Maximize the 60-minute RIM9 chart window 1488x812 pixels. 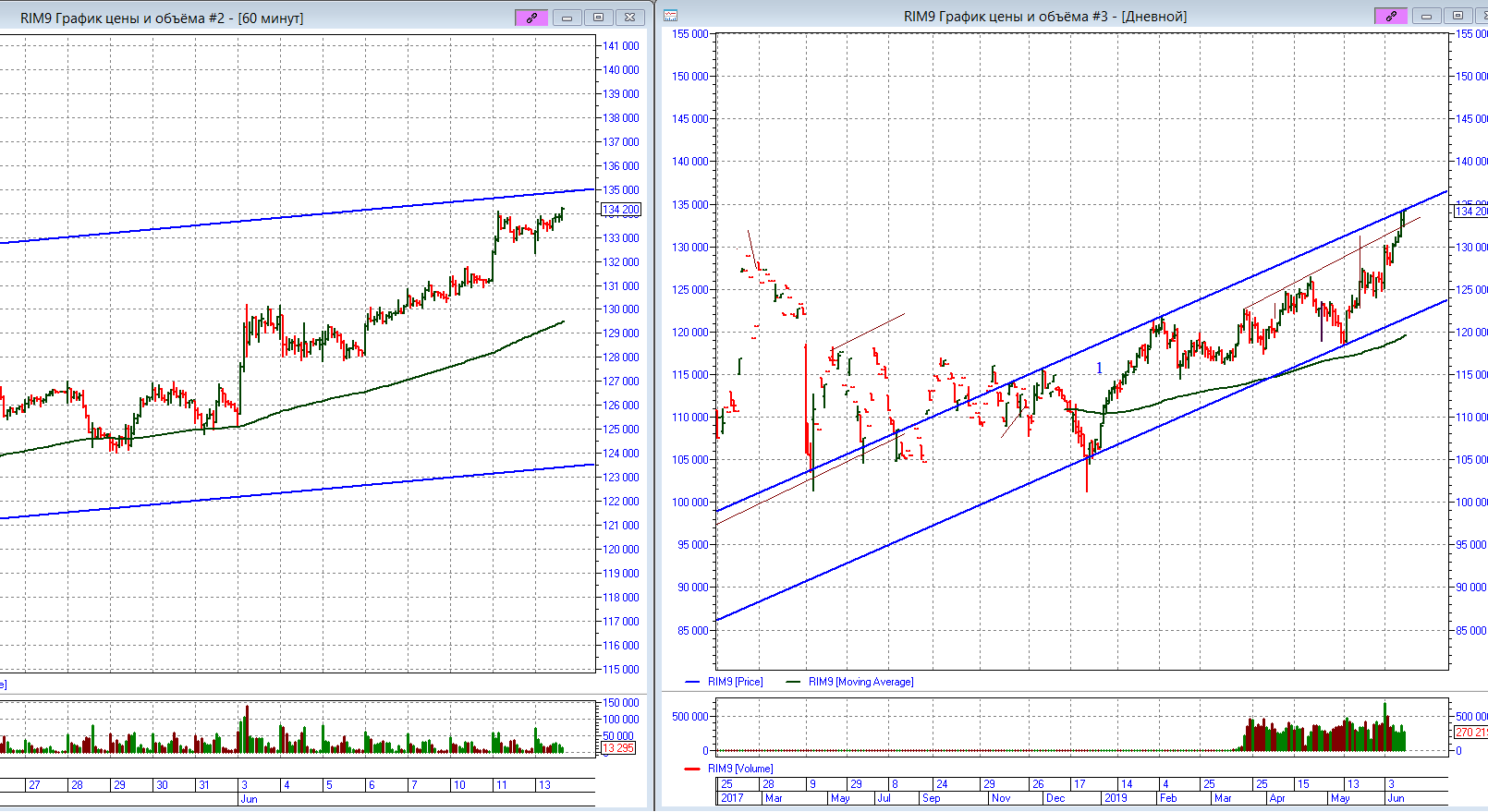pos(598,18)
